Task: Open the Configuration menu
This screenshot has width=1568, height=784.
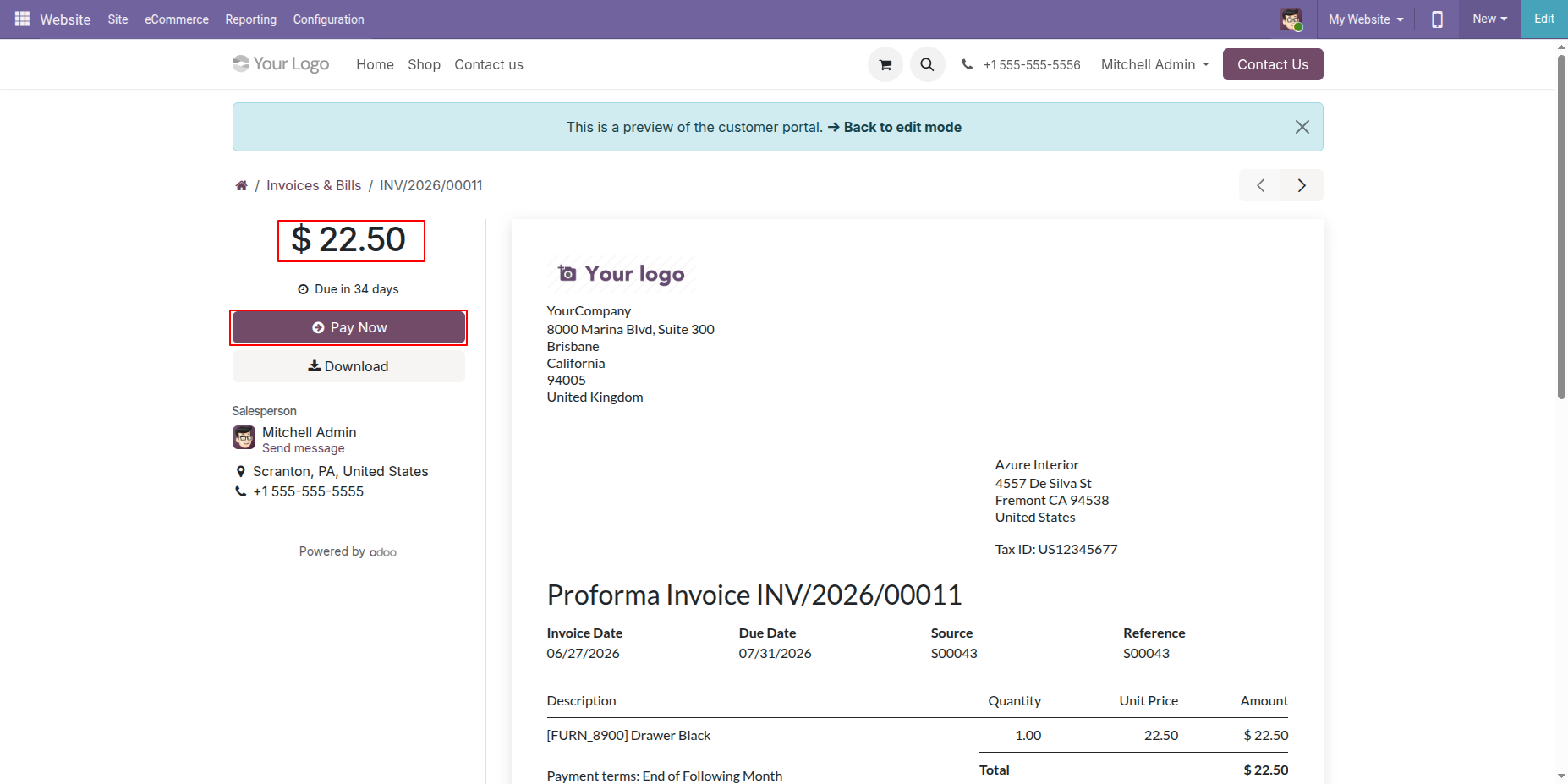Action: tap(329, 19)
